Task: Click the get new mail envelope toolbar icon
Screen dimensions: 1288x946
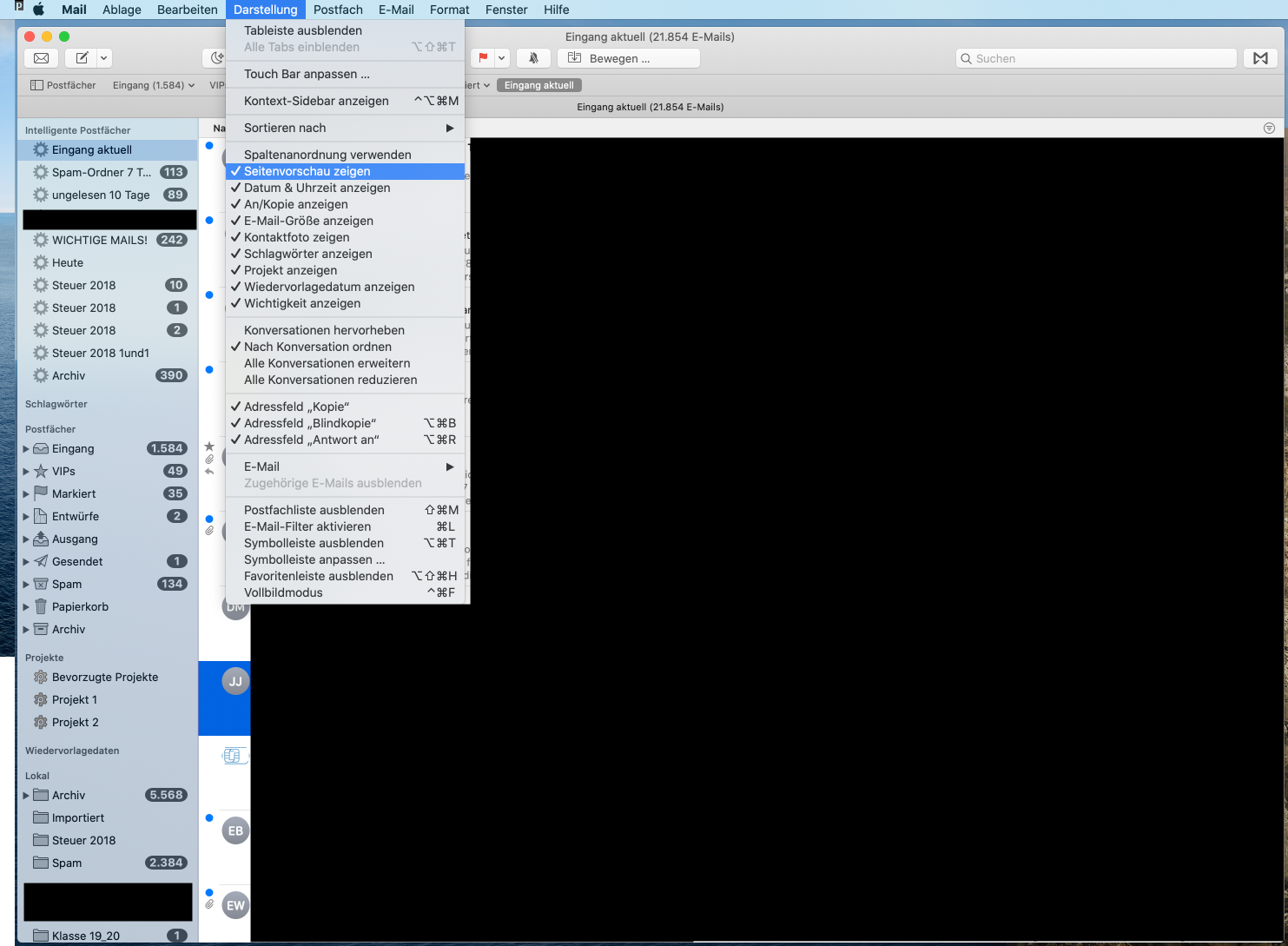Action: (41, 58)
